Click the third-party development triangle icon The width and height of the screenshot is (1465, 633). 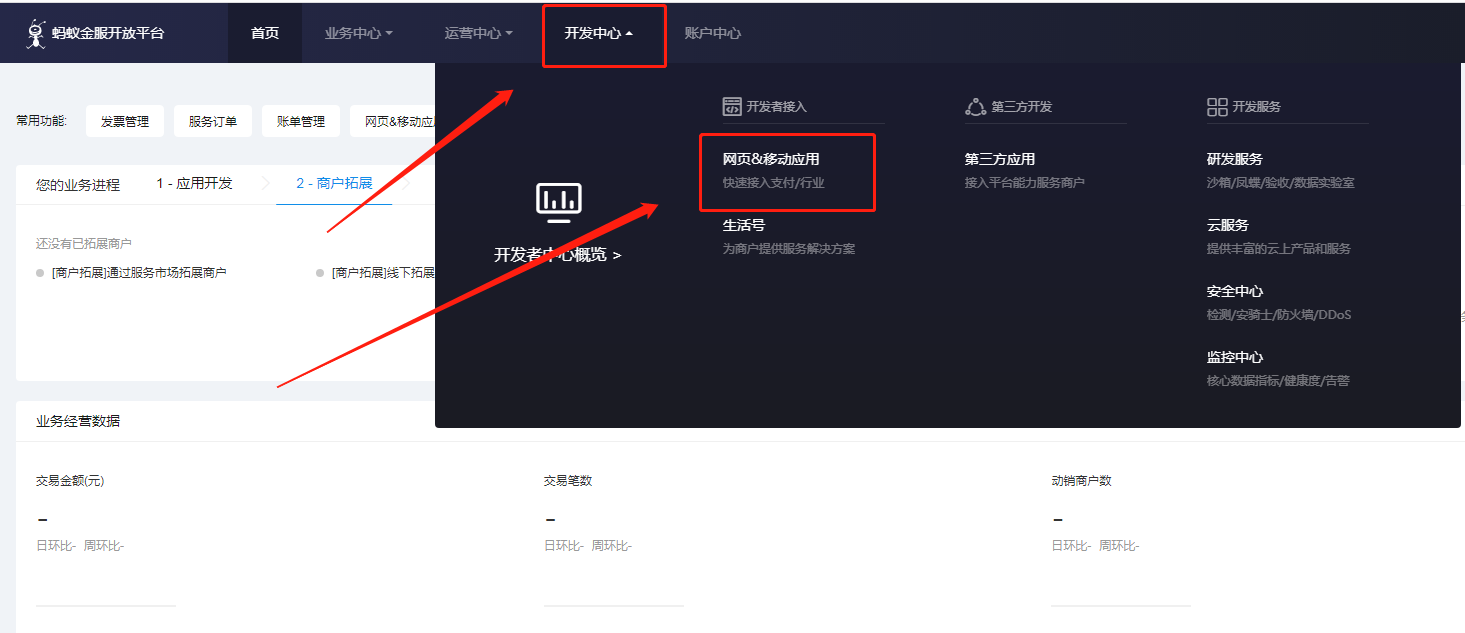pos(975,106)
